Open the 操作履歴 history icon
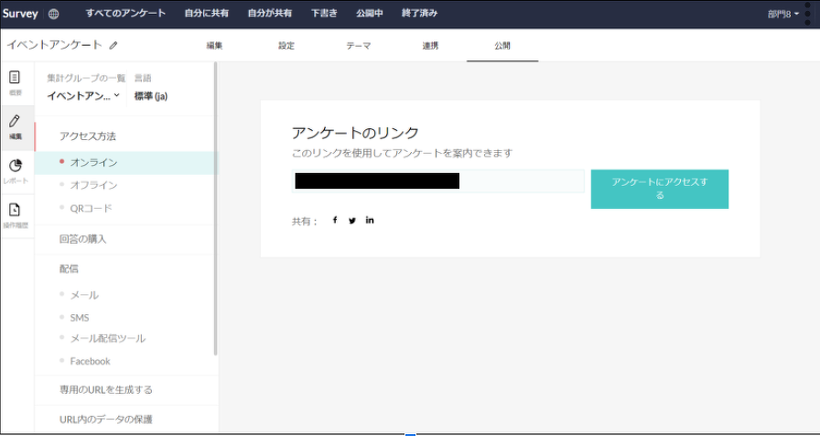Screen dimensions: 820x436 pos(15,213)
